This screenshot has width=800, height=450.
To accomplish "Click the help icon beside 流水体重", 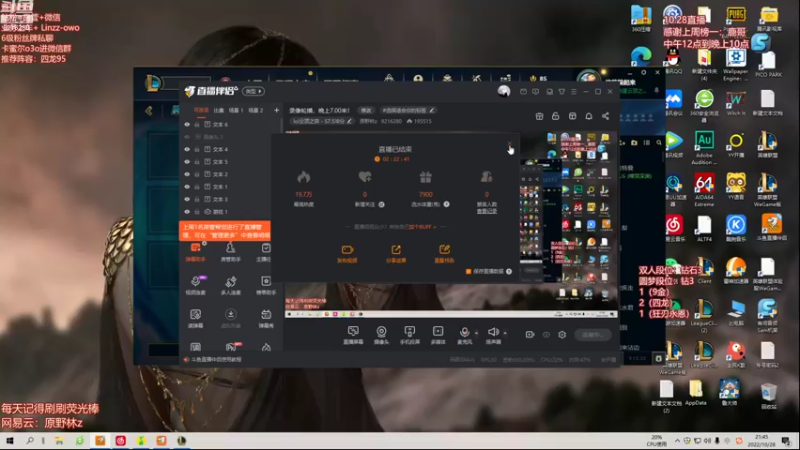I will click(x=446, y=204).
